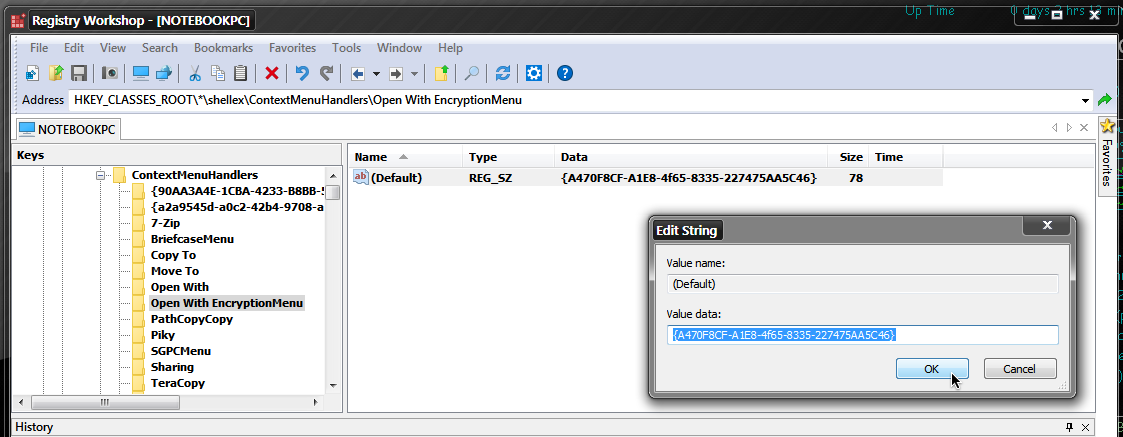
Task: Confirm with OK in Edit String dialog
Action: pos(932,369)
